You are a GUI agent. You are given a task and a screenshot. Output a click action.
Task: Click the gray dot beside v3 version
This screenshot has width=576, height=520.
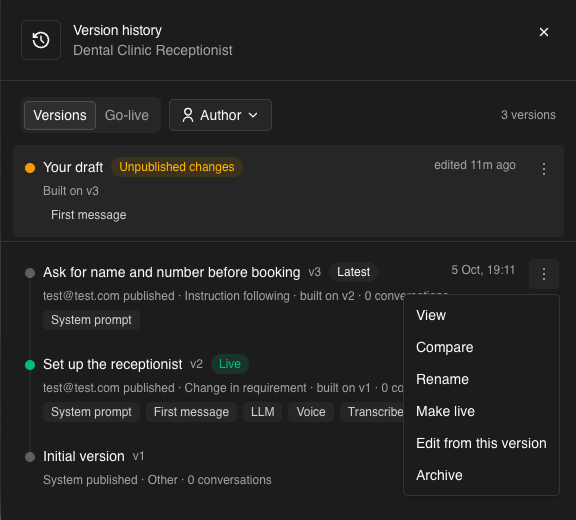[30, 273]
